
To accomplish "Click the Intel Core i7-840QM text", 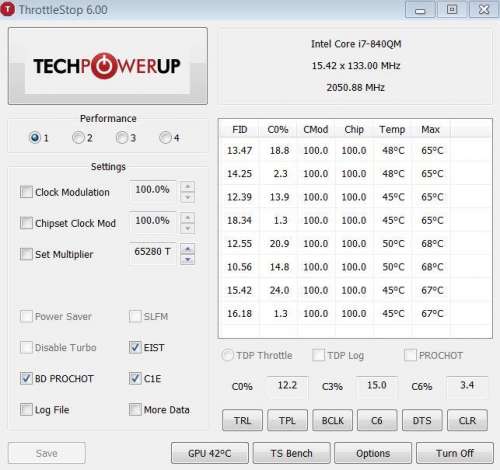I will coord(356,44).
